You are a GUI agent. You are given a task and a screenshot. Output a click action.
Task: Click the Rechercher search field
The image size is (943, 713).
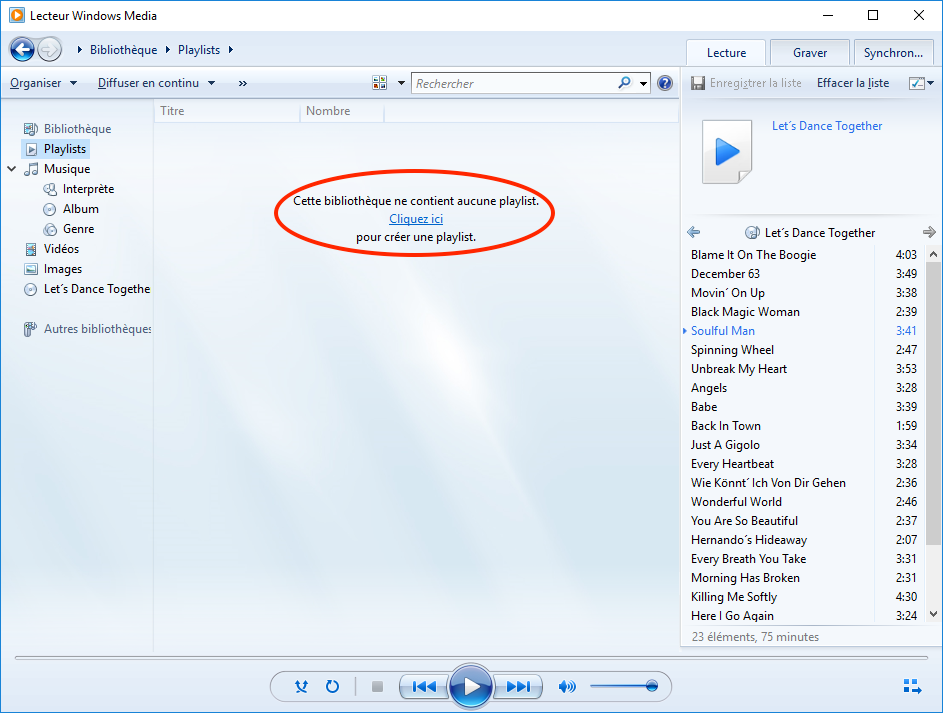pyautogui.click(x=515, y=83)
